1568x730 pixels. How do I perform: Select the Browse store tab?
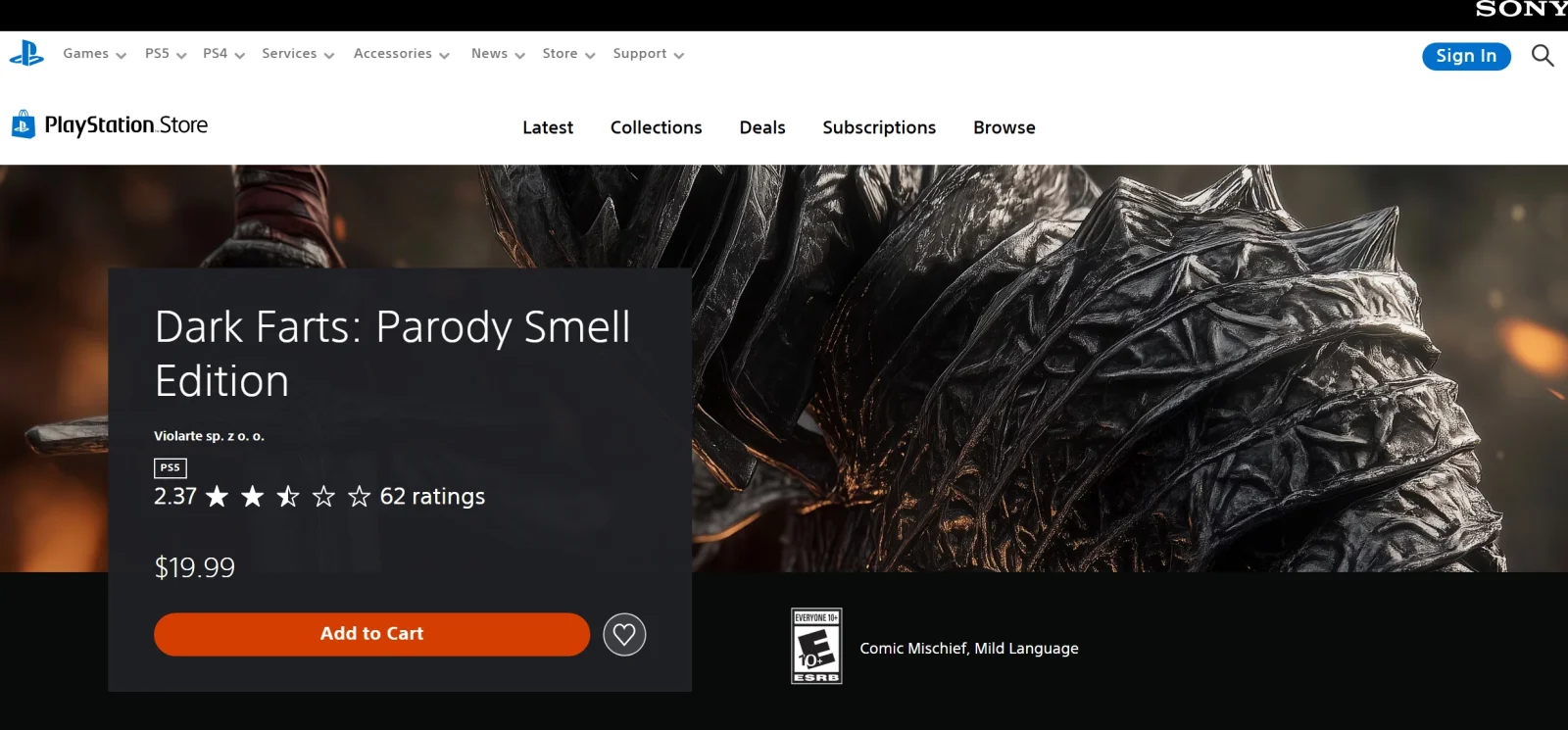coord(1004,127)
